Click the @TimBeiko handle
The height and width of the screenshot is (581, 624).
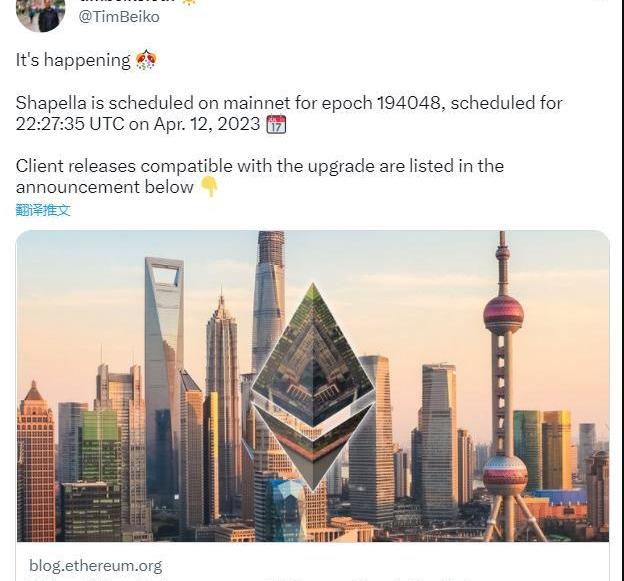[119, 17]
